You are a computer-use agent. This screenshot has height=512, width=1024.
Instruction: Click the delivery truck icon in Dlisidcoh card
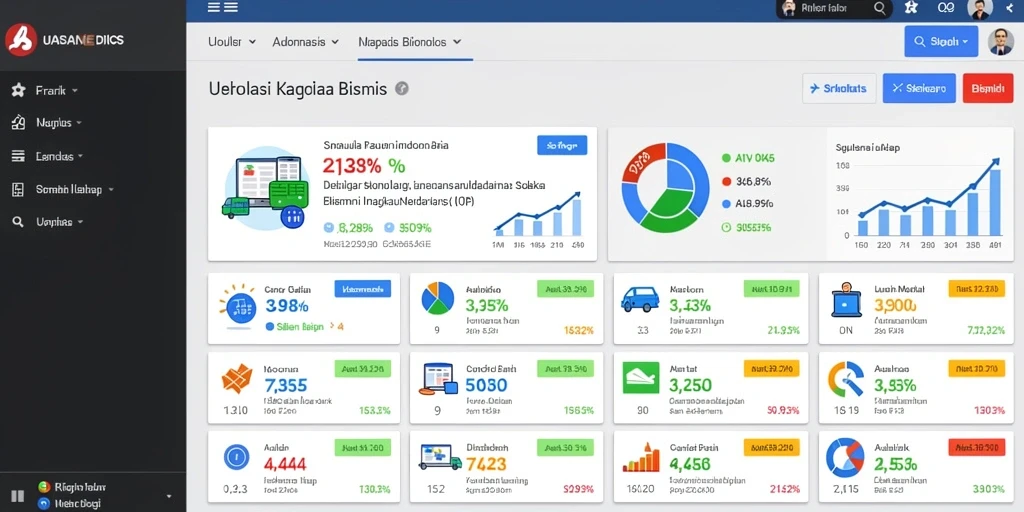[x=440, y=456]
